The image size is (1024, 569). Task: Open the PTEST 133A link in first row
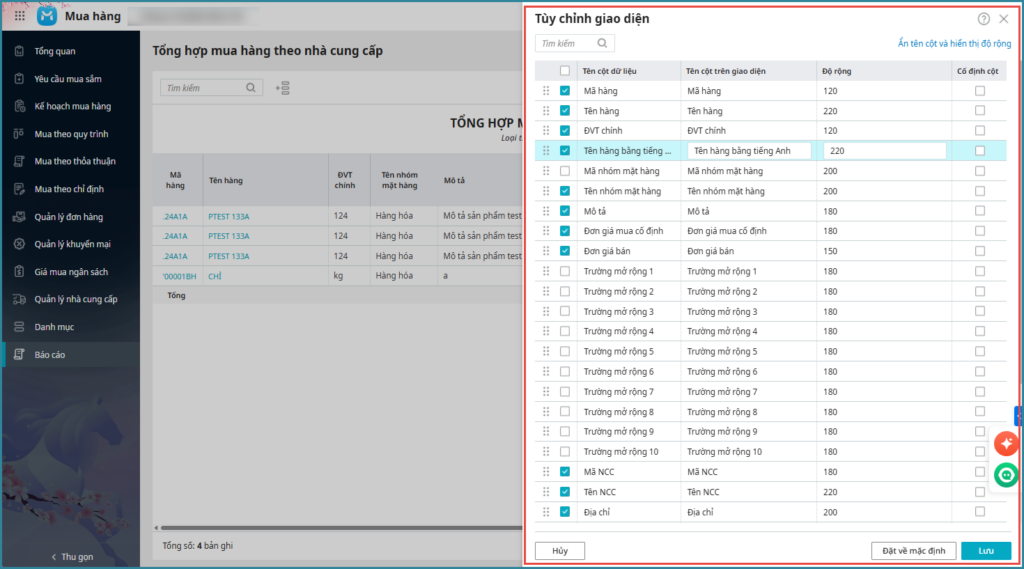coord(229,216)
